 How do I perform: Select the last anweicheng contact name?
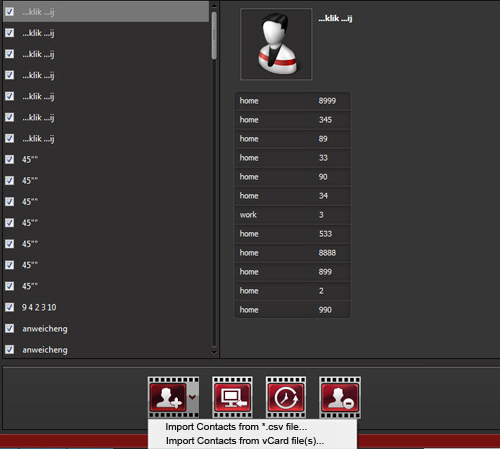click(x=45, y=350)
